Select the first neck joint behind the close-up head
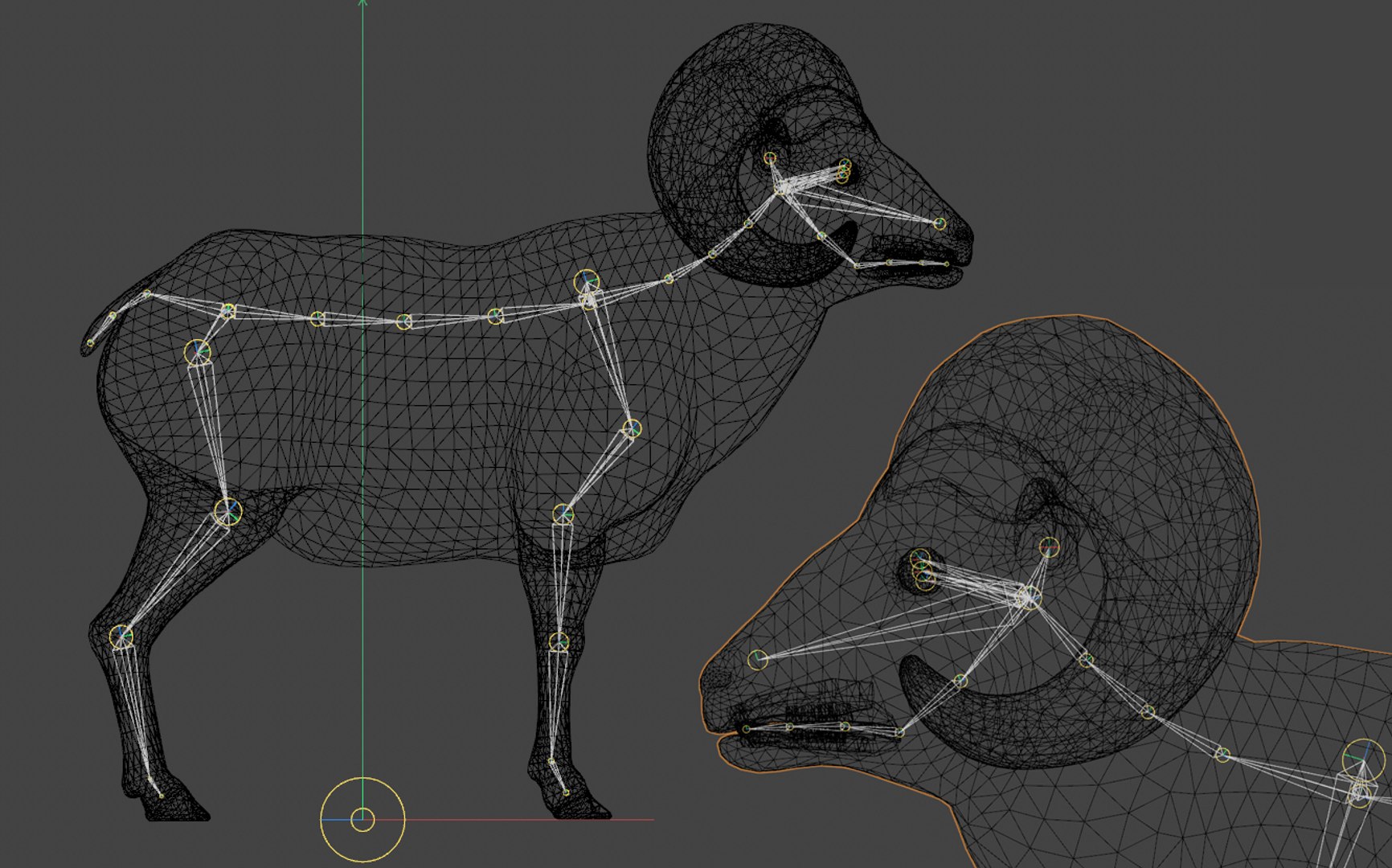Image resolution: width=1392 pixels, height=868 pixels. [1086, 660]
